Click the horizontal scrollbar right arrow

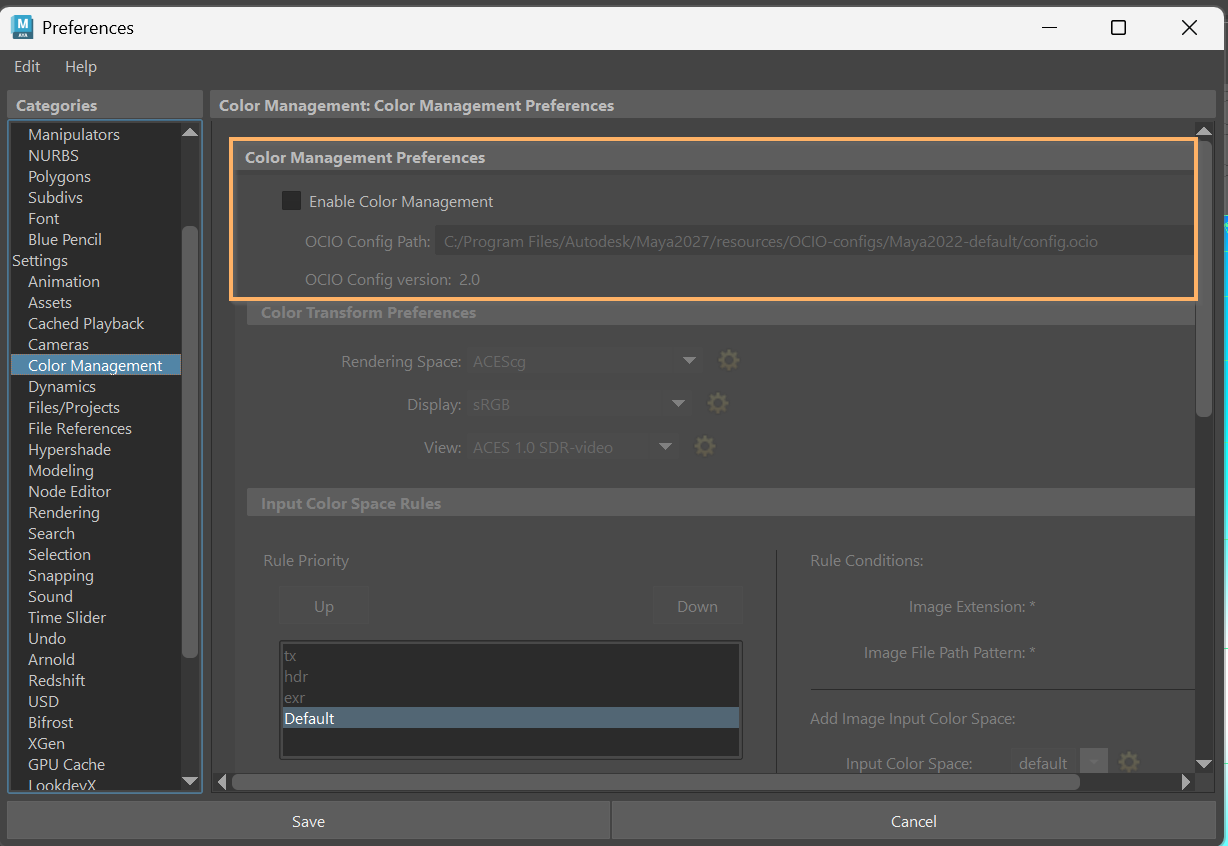1186,782
